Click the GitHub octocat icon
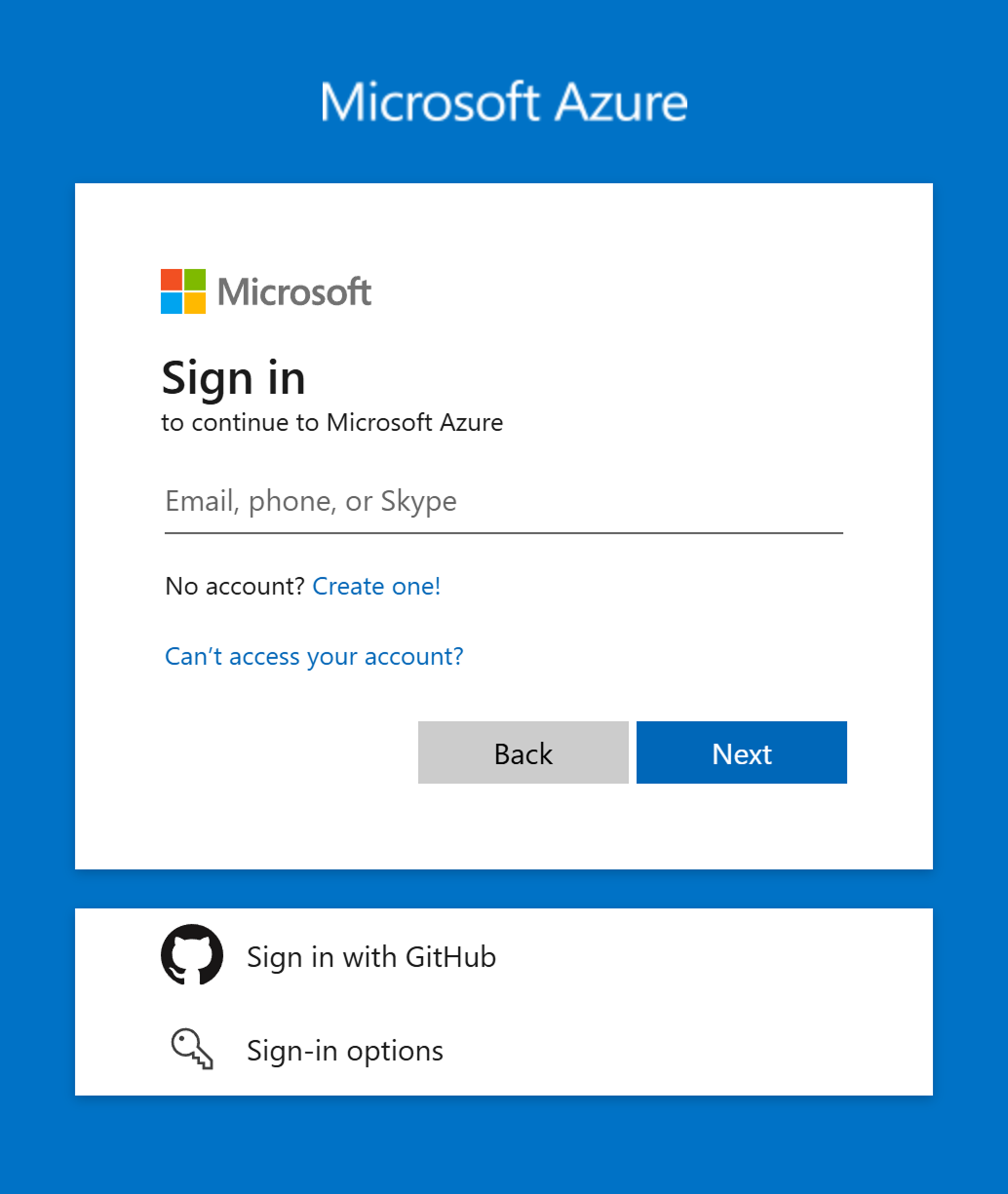The image size is (1008, 1194). [x=192, y=955]
